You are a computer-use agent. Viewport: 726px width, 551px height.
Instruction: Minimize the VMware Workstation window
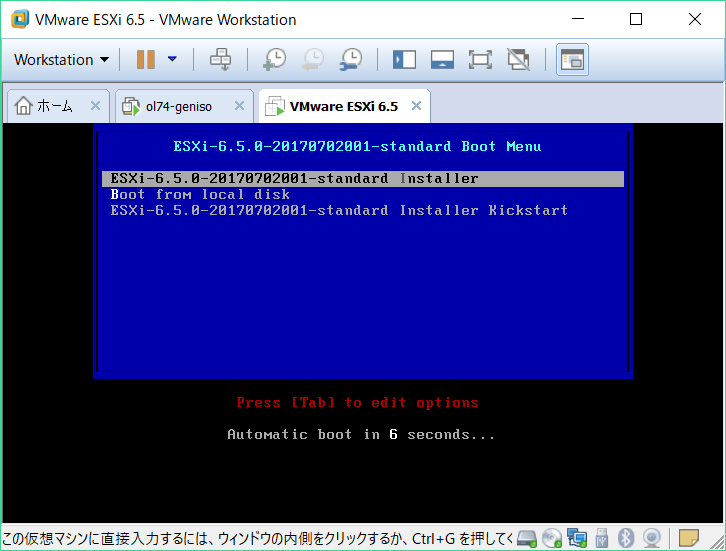[x=578, y=19]
